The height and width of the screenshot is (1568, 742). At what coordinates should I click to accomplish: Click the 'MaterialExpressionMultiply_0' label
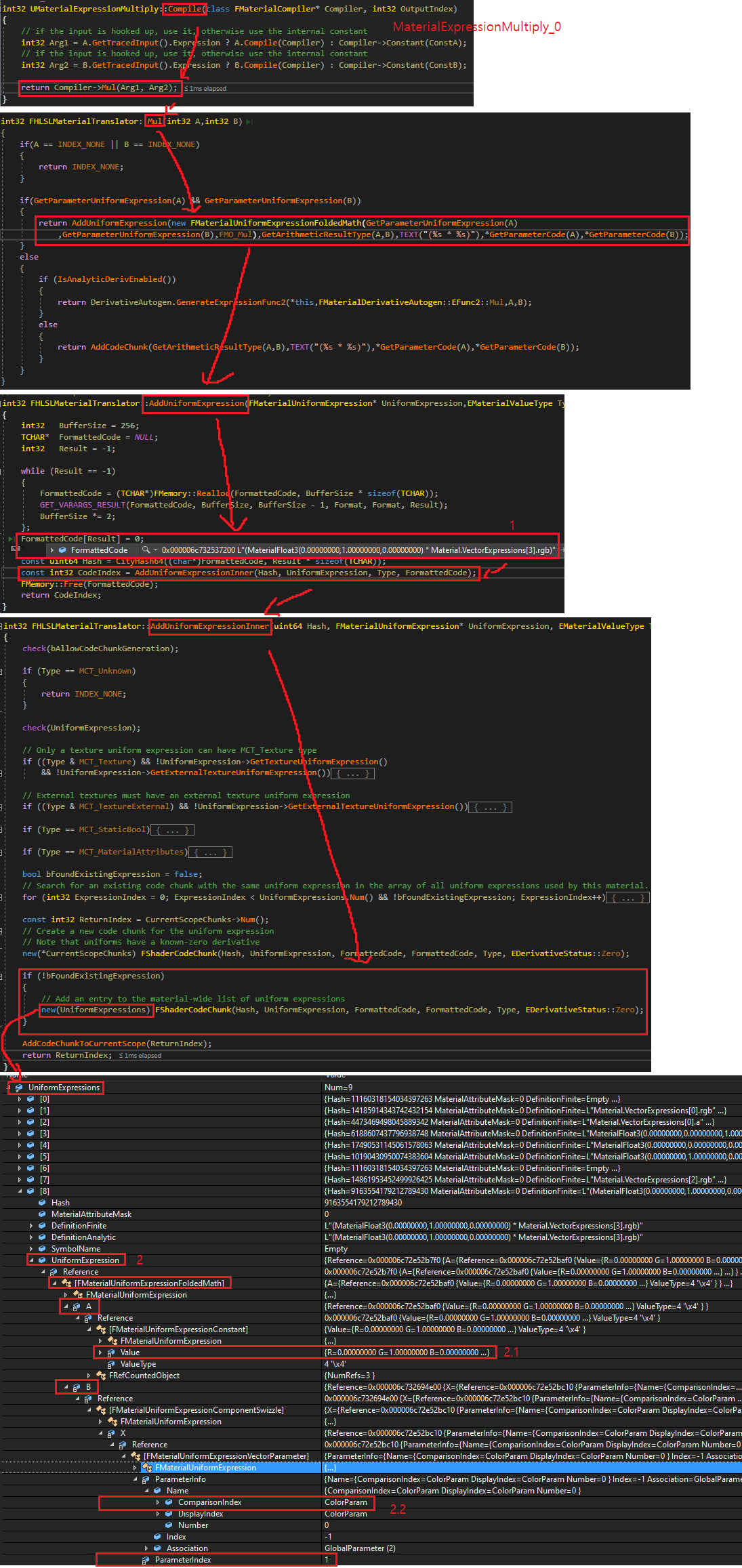[x=477, y=27]
